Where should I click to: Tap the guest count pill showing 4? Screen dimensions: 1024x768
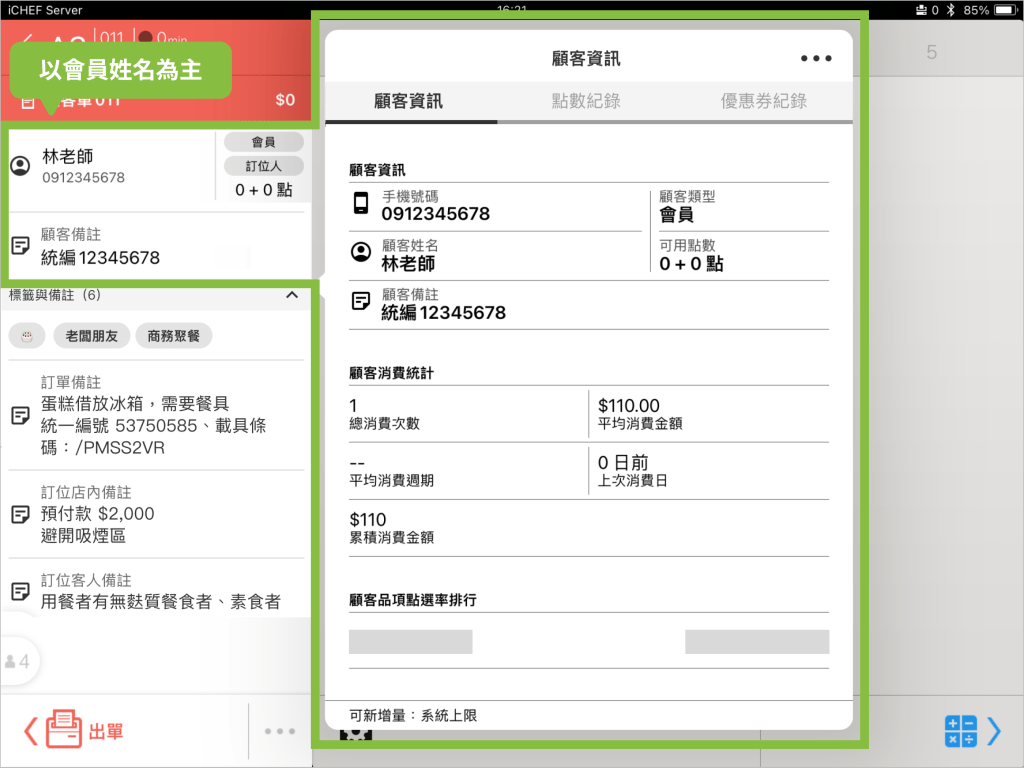tap(18, 661)
